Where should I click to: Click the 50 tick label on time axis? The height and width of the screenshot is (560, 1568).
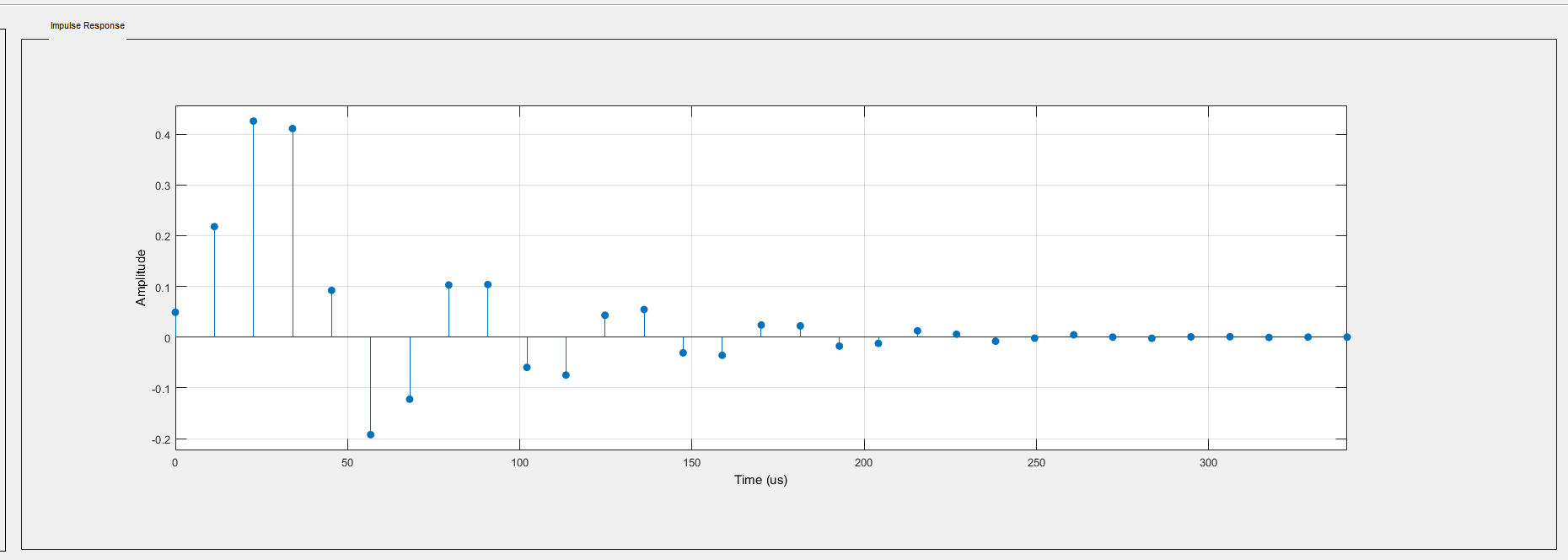[x=347, y=463]
